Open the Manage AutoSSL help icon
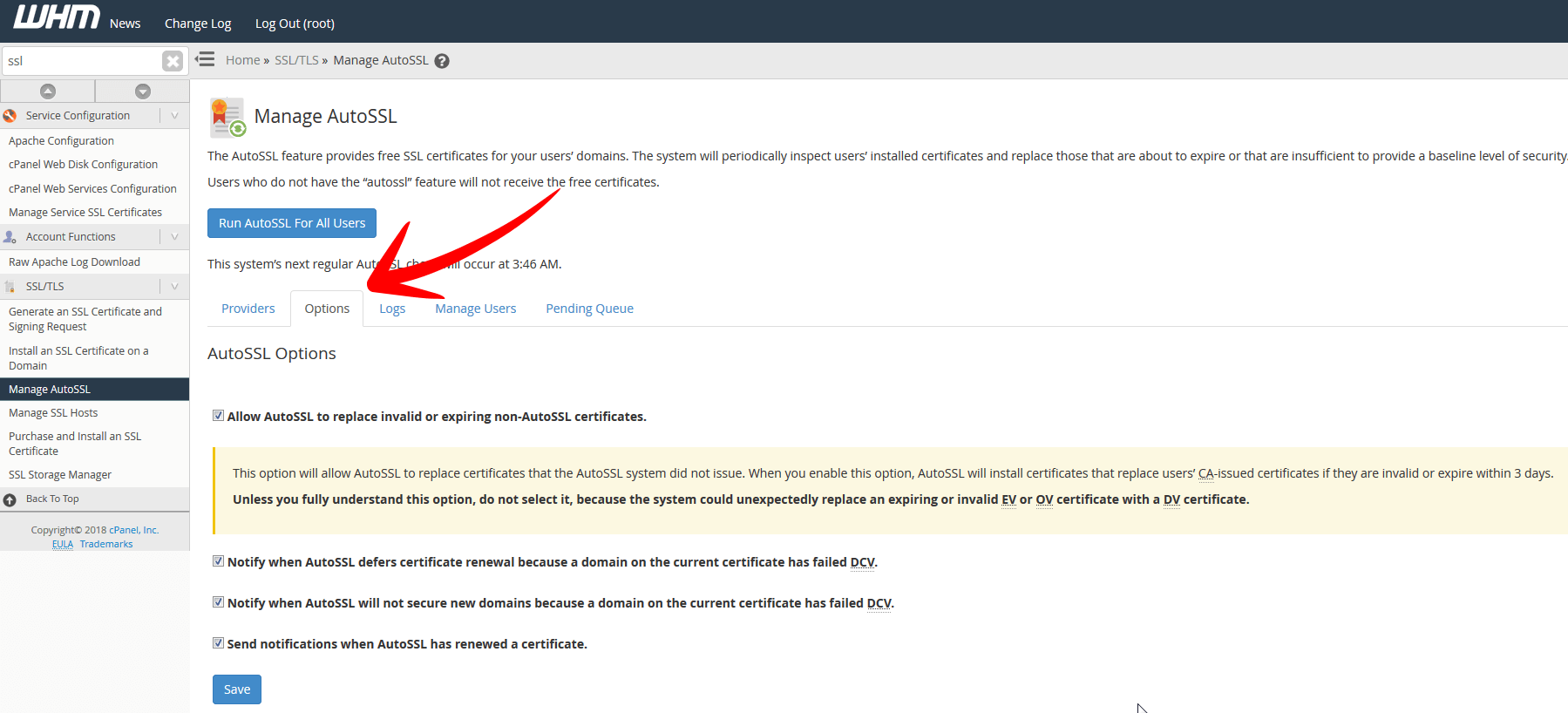 pos(442,61)
